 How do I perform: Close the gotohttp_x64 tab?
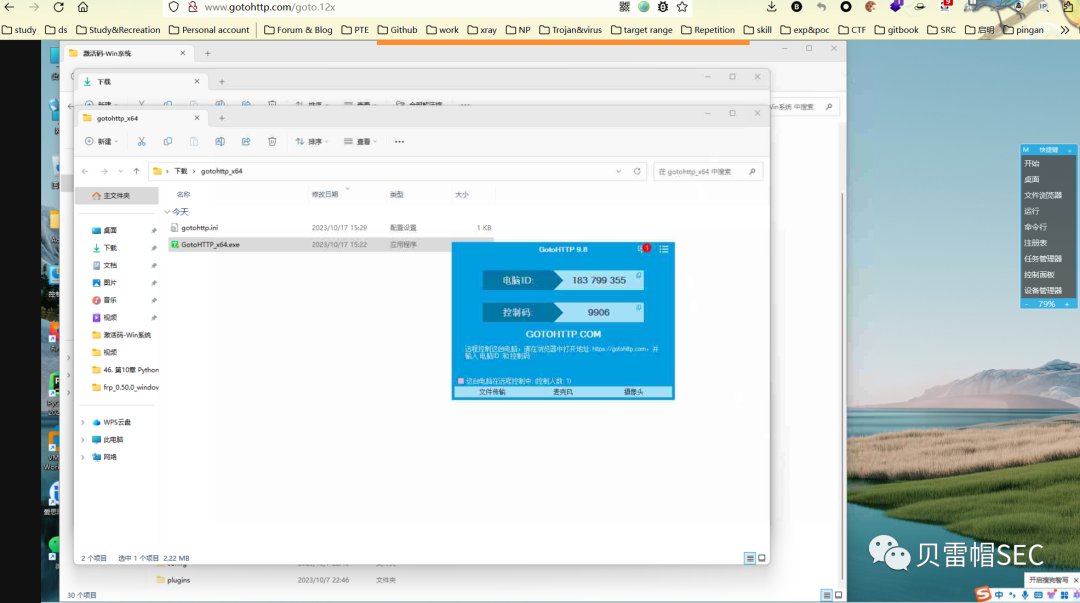click(197, 118)
